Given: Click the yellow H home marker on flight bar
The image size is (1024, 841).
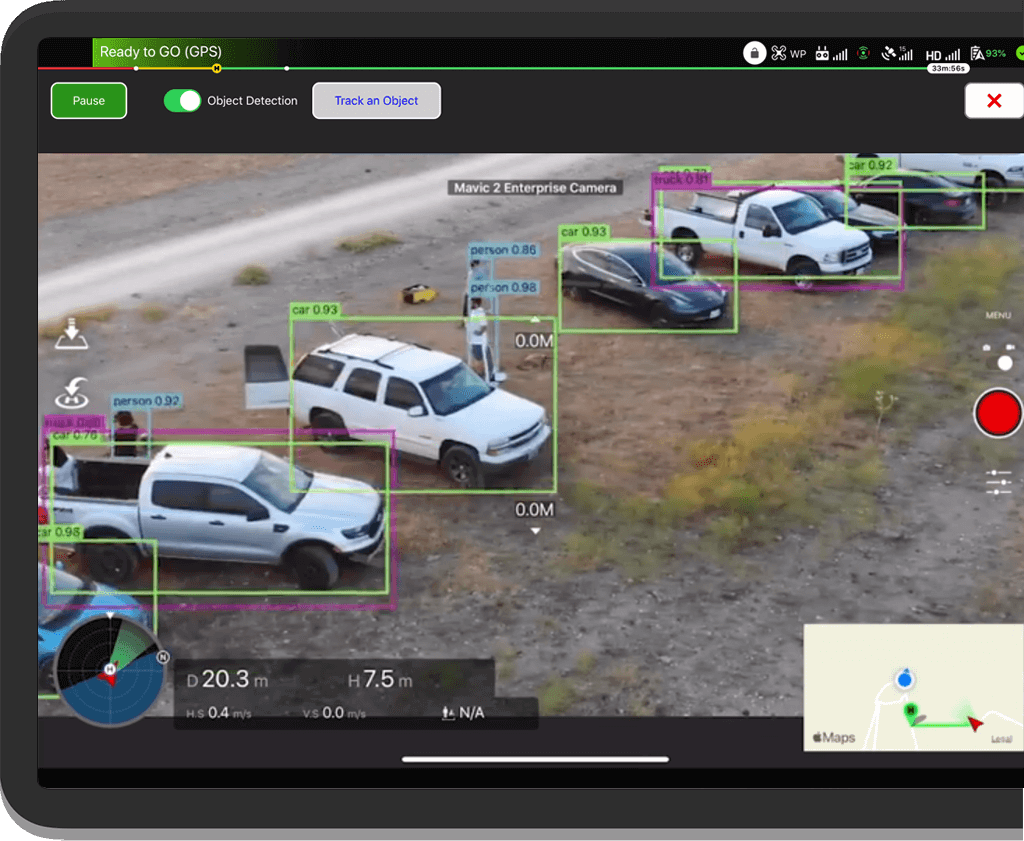Looking at the screenshot, I should 217,68.
